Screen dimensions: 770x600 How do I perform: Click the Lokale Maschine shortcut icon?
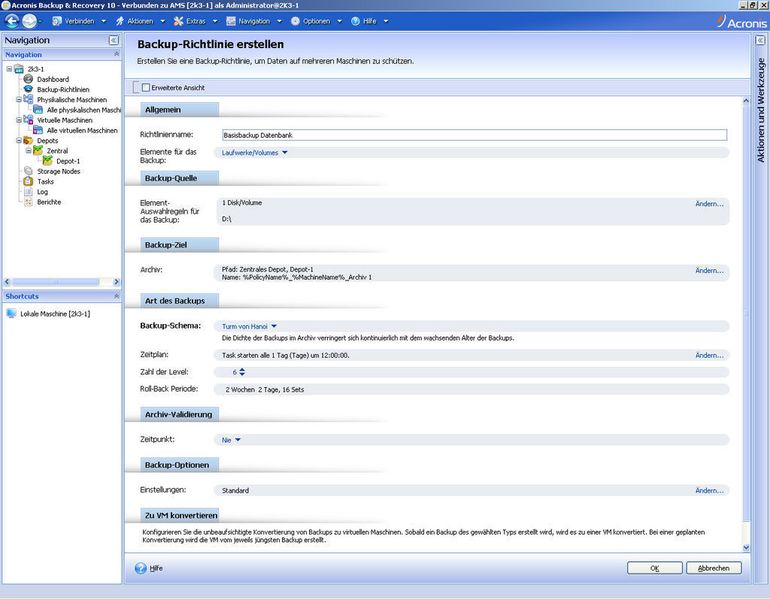(11, 314)
